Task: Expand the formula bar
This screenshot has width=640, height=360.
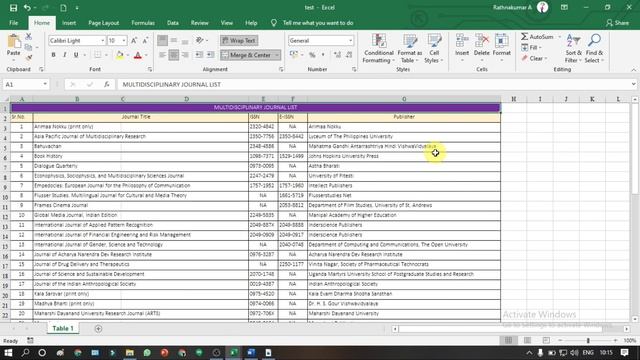Action: (633, 84)
